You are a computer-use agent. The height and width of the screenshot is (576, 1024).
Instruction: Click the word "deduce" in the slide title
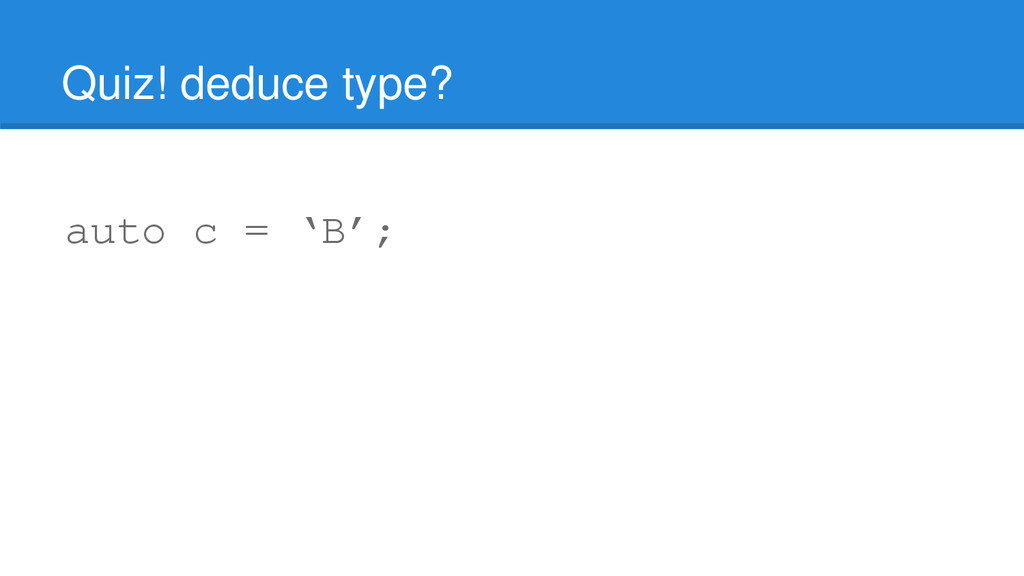pyautogui.click(x=254, y=84)
